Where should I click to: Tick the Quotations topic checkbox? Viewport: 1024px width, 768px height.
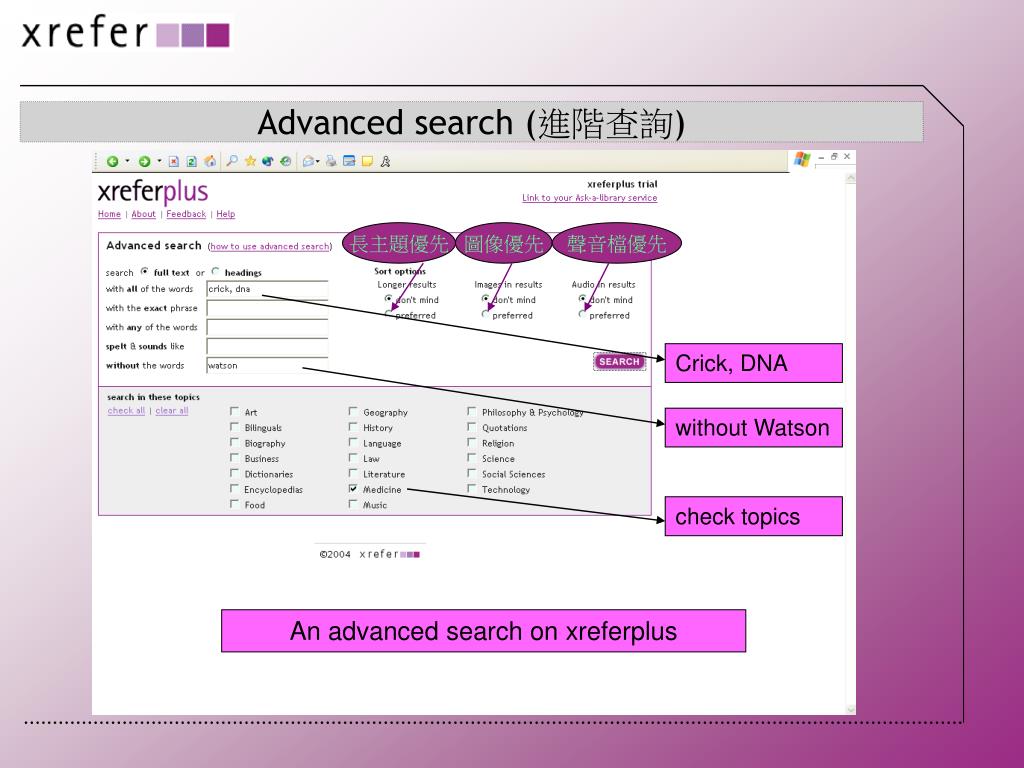coord(472,426)
